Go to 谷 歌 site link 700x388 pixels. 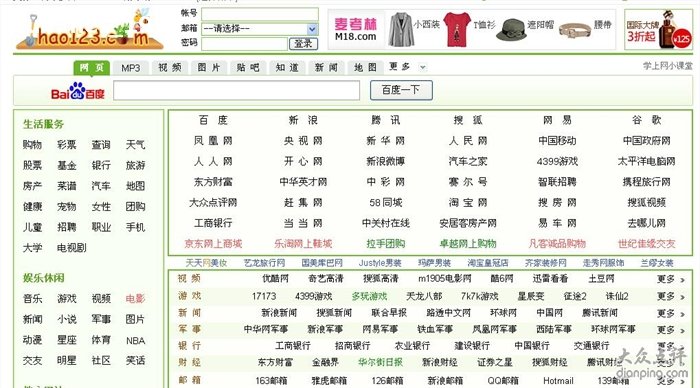[646, 120]
